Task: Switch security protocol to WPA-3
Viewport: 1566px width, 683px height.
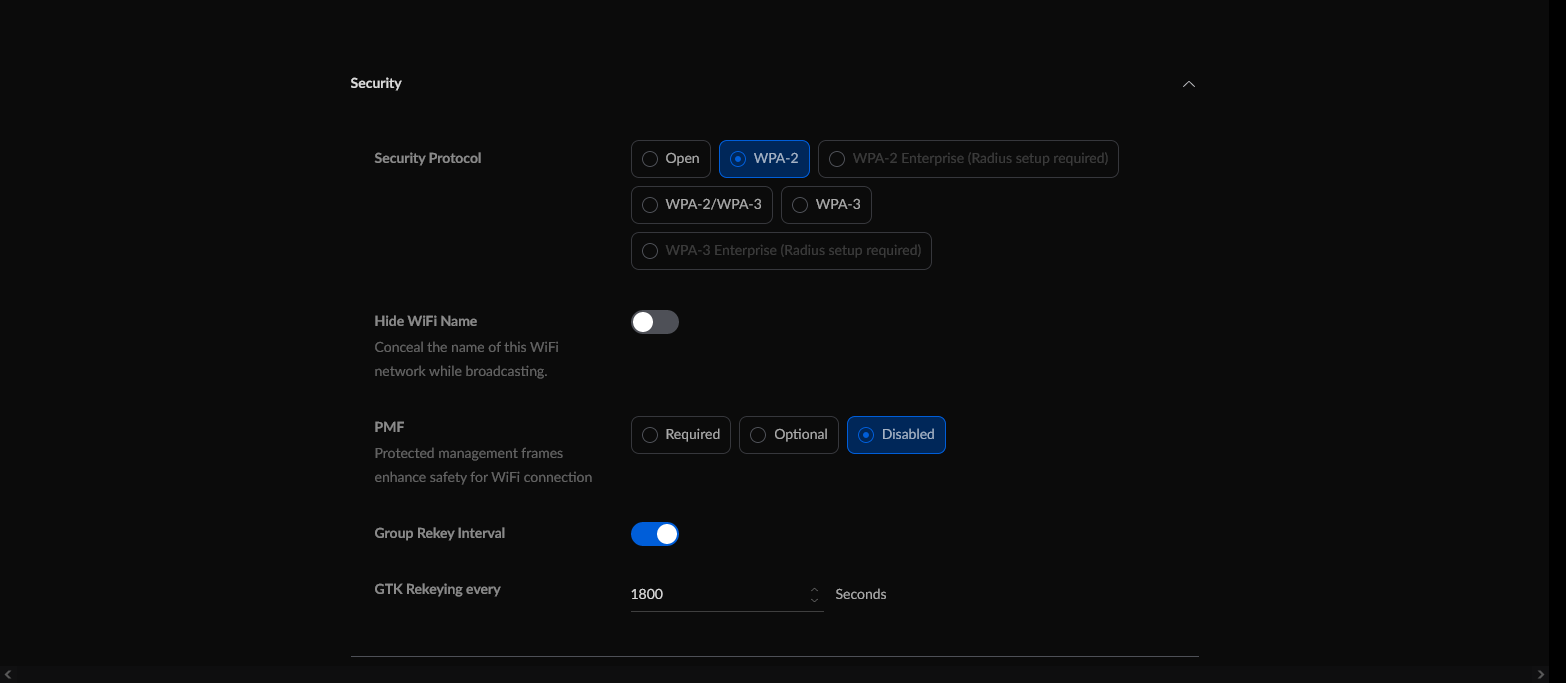Action: click(826, 205)
